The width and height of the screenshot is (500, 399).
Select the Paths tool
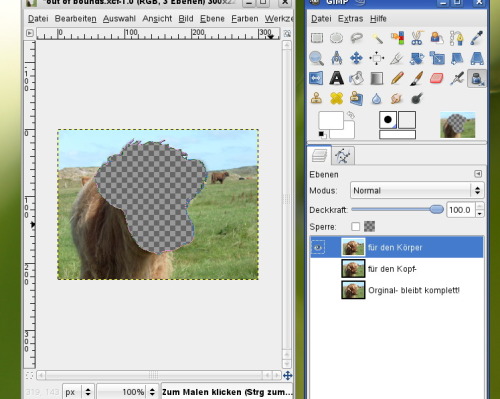pos(457,38)
